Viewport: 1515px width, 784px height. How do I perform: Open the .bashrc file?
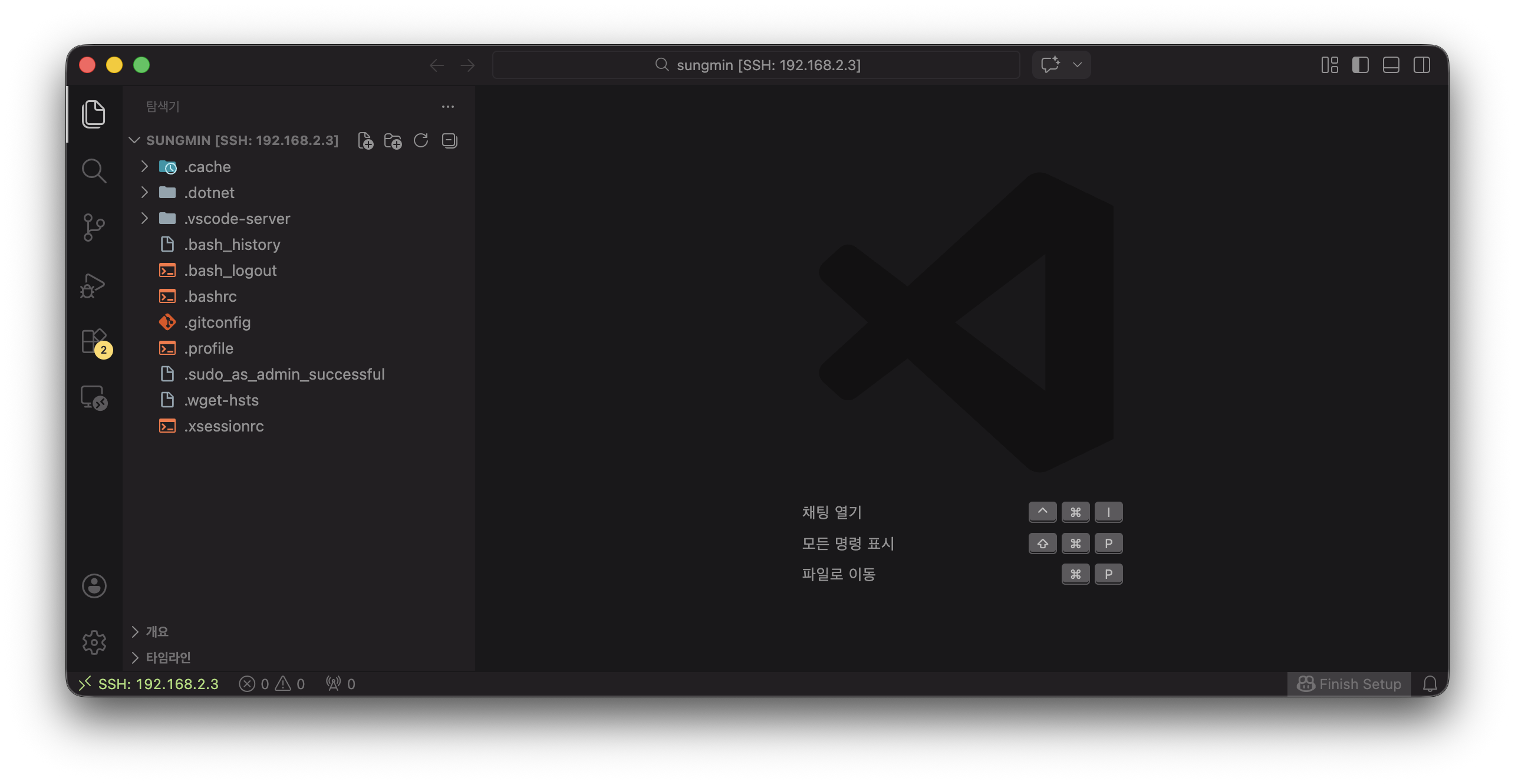click(299, 297)
